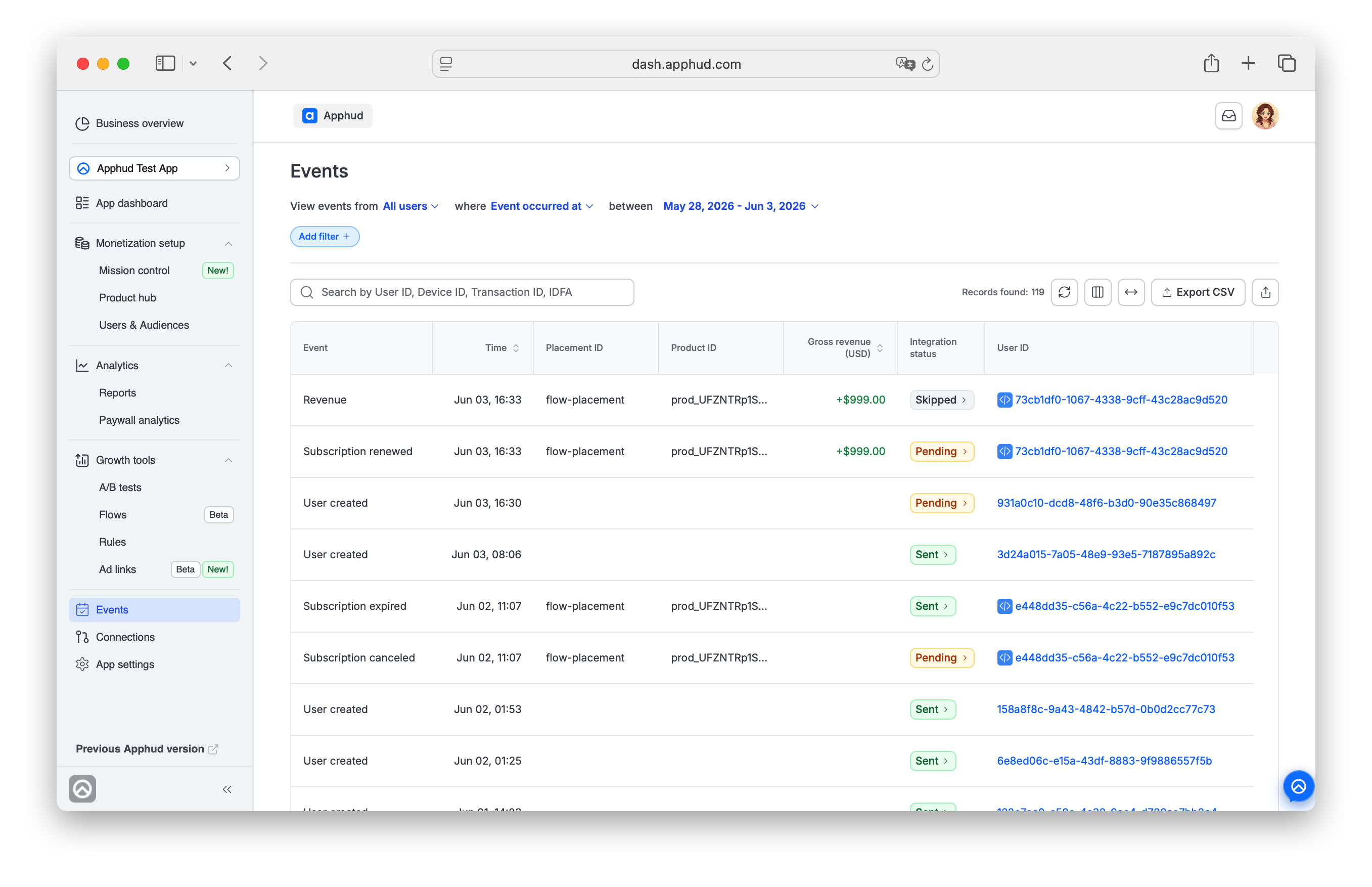
Task: Toggle the Safari sidebar button
Action: click(165, 63)
